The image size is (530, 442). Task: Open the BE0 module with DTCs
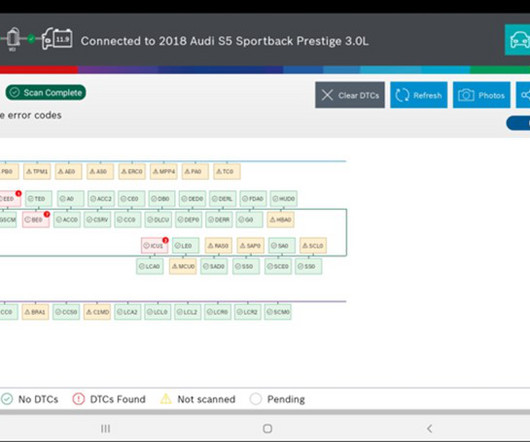36,220
